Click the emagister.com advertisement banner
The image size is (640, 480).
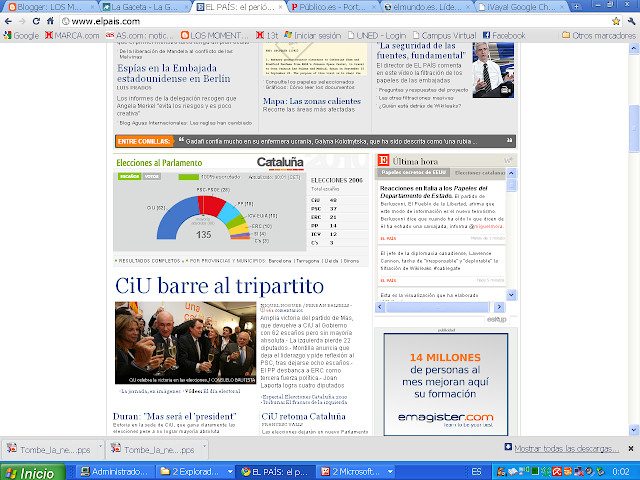(x=446, y=384)
